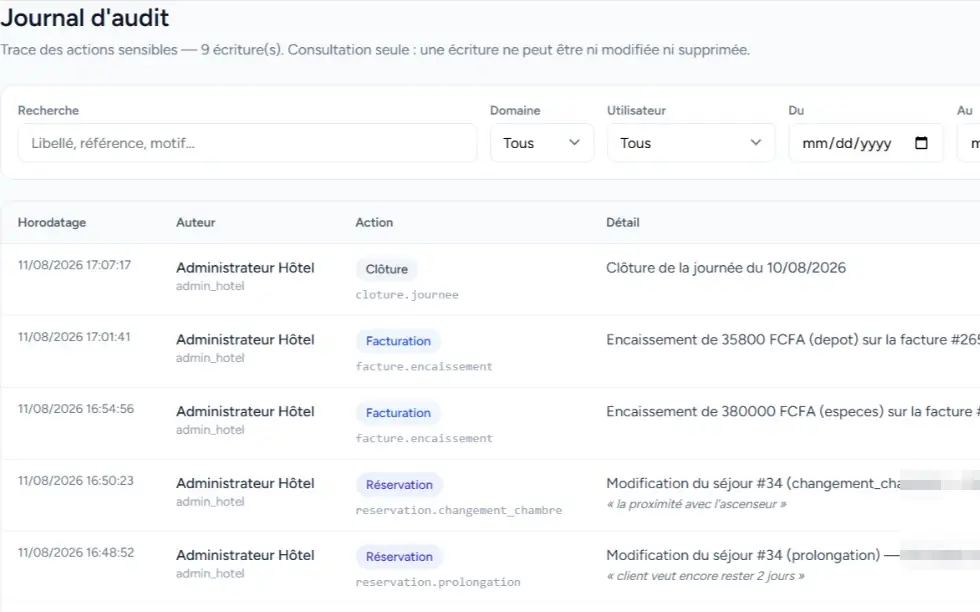Click 'Clôture de la journée du 10/08/2026' detail

[x=726, y=268]
